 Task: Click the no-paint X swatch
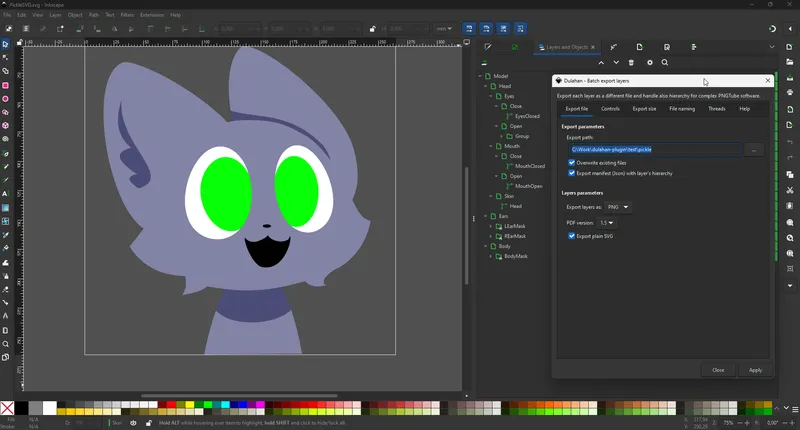click(7, 408)
